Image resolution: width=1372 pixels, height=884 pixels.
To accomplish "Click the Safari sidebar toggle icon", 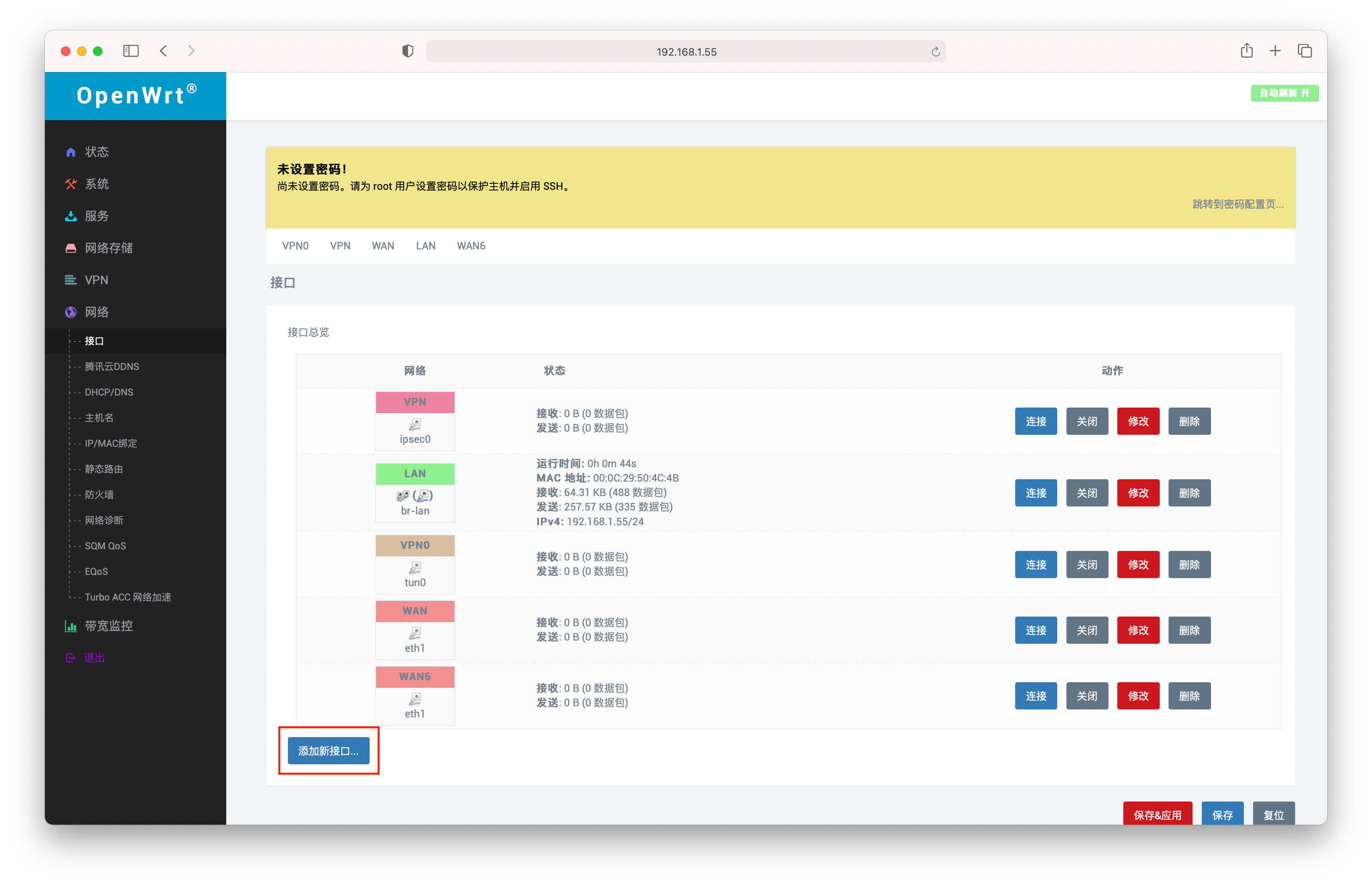I will [131, 51].
